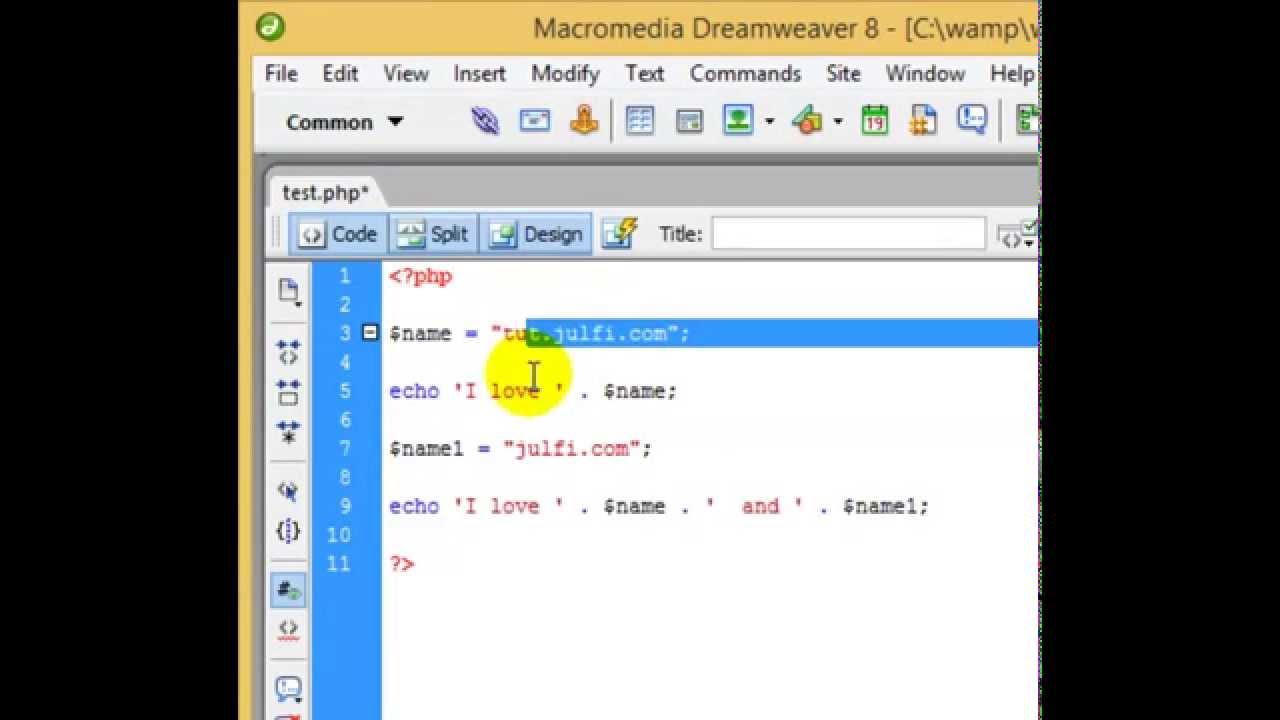Insert a Date with the calendar icon
This screenshot has width=1280, height=720.
[875, 121]
